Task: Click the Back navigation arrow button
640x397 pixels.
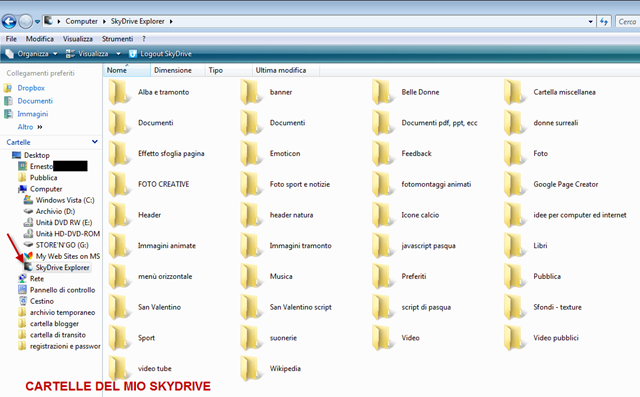Action: coord(9,22)
